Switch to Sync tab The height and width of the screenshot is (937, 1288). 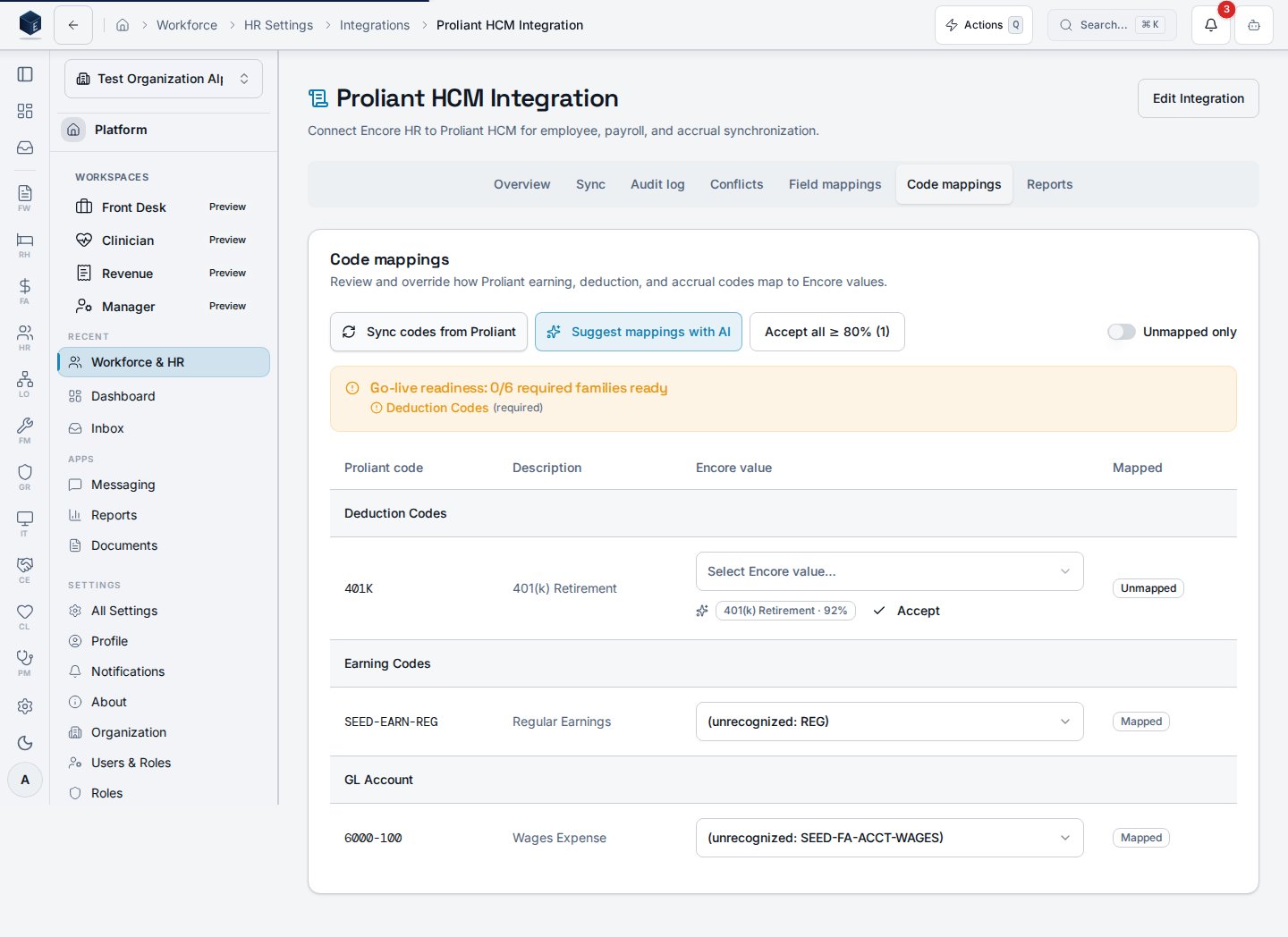(590, 184)
